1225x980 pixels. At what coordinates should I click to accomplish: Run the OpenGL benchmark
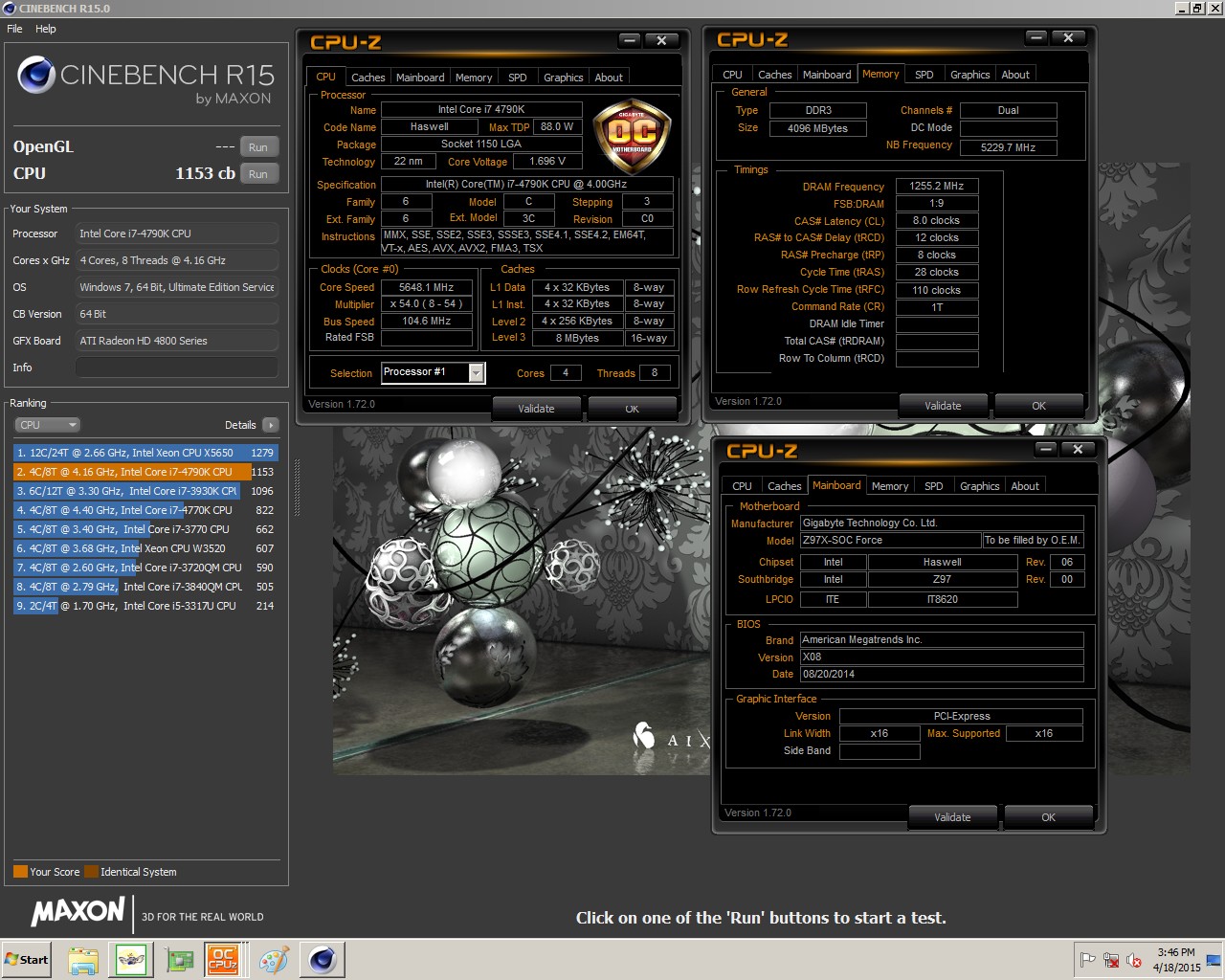[258, 147]
